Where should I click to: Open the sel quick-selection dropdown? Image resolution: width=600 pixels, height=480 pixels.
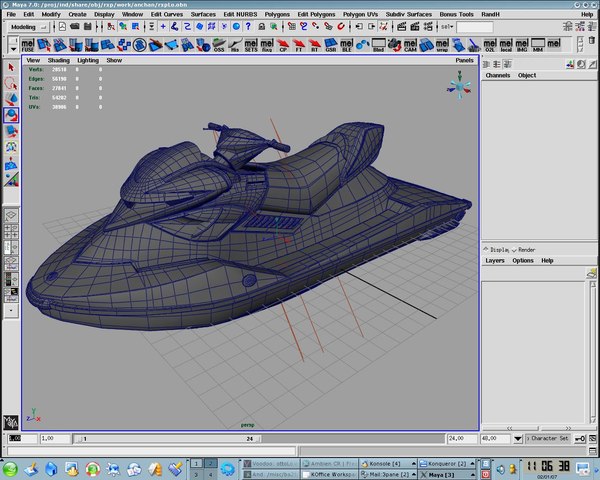coord(447,27)
